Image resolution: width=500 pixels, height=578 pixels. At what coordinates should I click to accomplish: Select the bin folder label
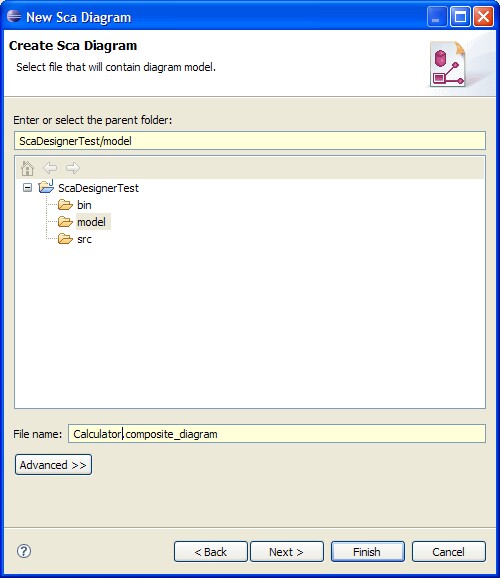pos(84,205)
